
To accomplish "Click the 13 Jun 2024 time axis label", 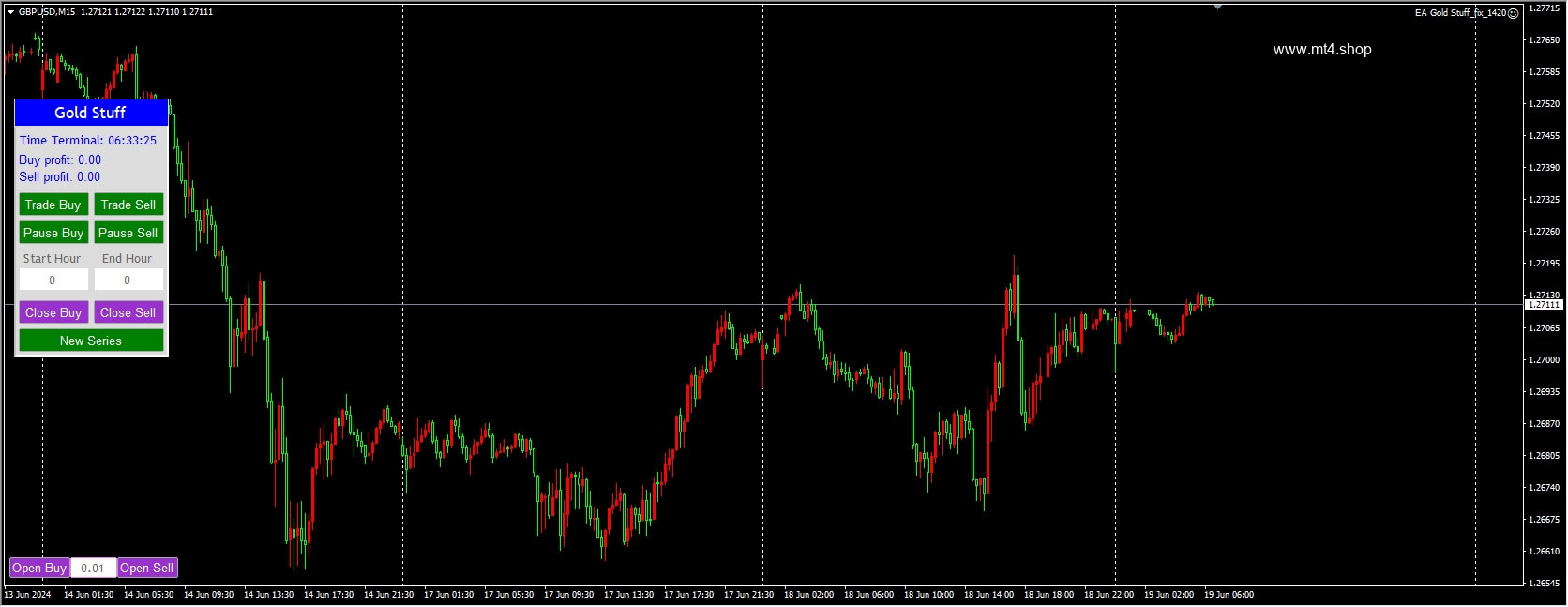I will tap(28, 594).
